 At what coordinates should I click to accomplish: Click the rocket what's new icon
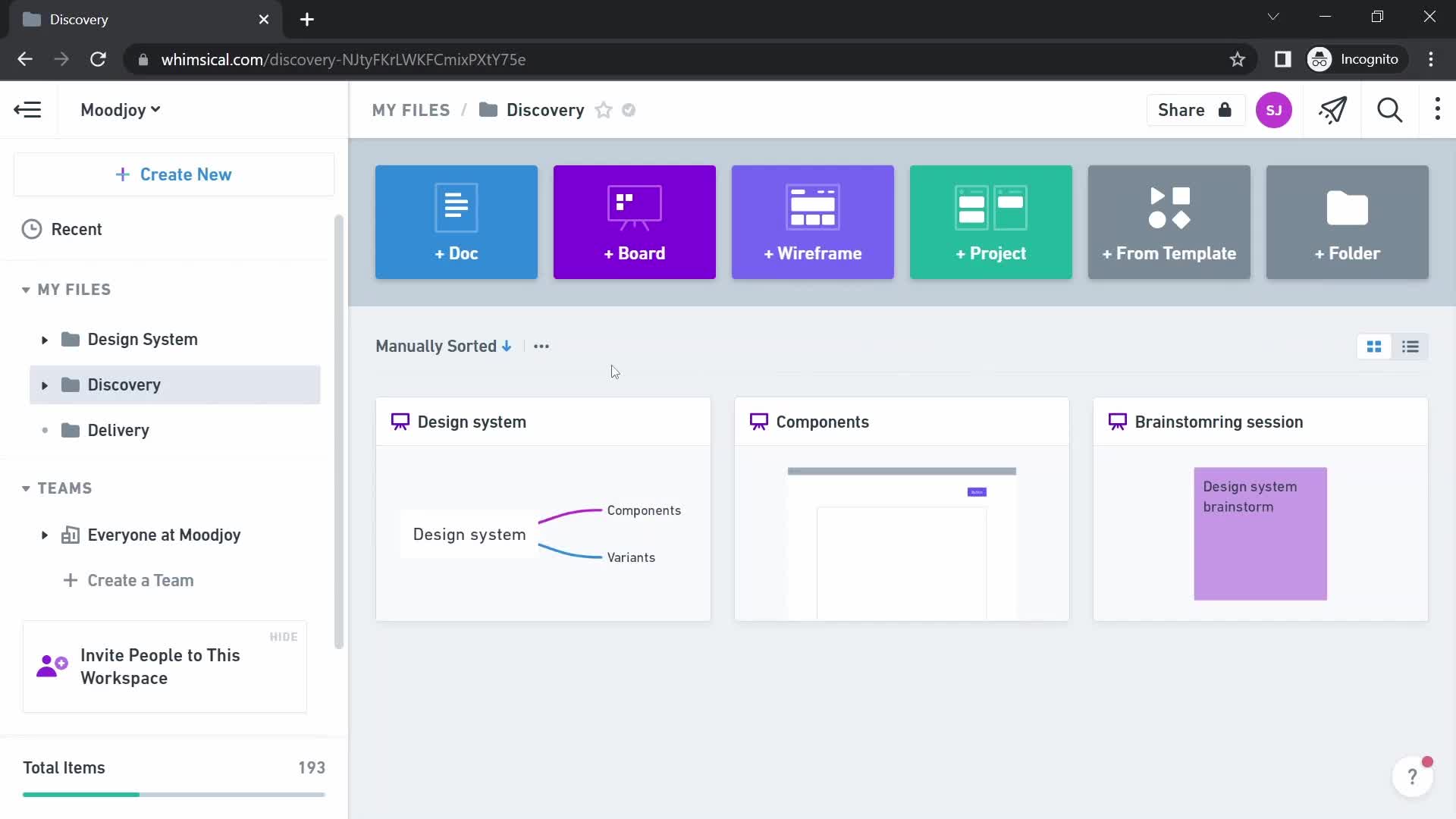point(1332,110)
